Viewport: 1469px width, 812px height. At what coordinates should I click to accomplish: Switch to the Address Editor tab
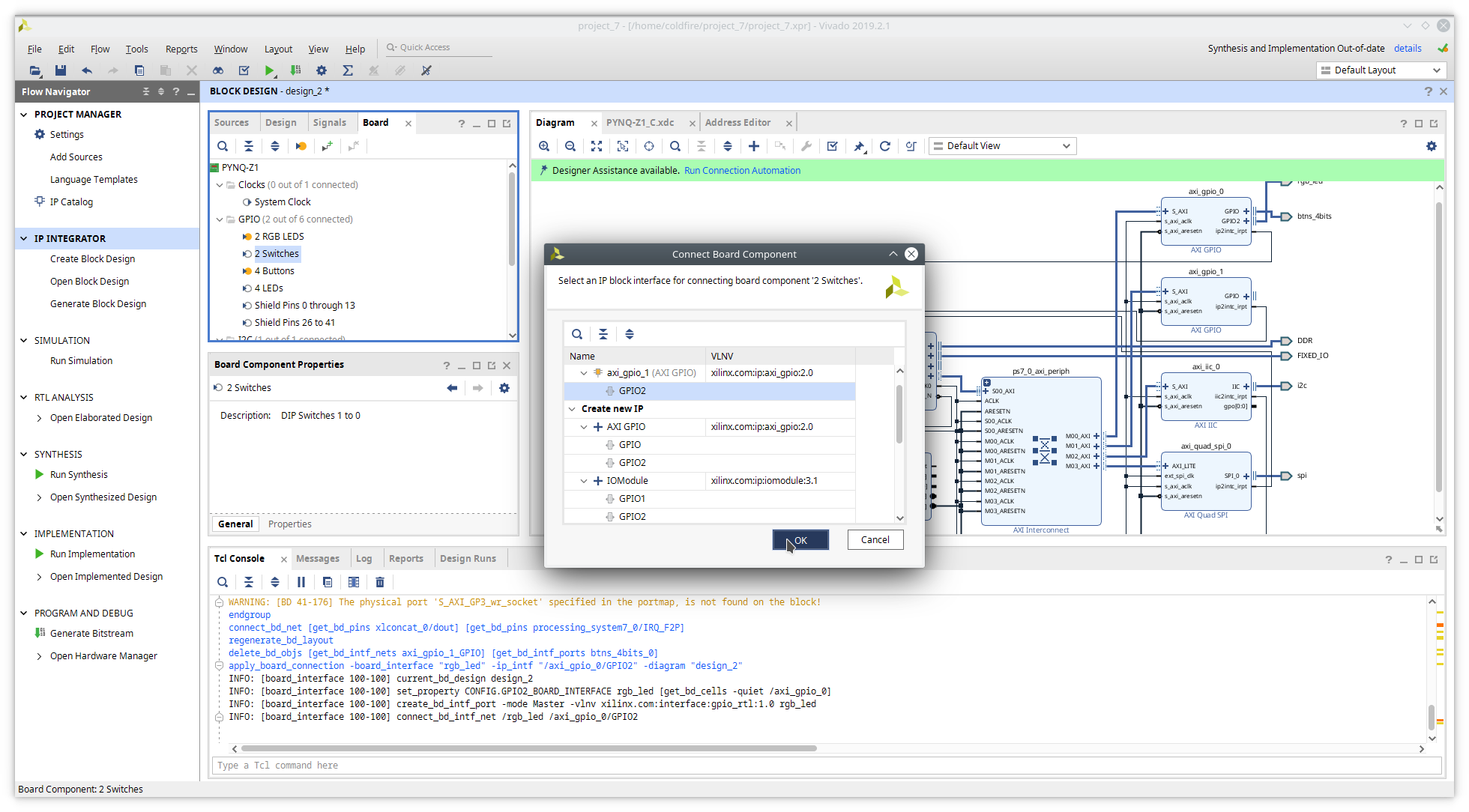tap(737, 122)
